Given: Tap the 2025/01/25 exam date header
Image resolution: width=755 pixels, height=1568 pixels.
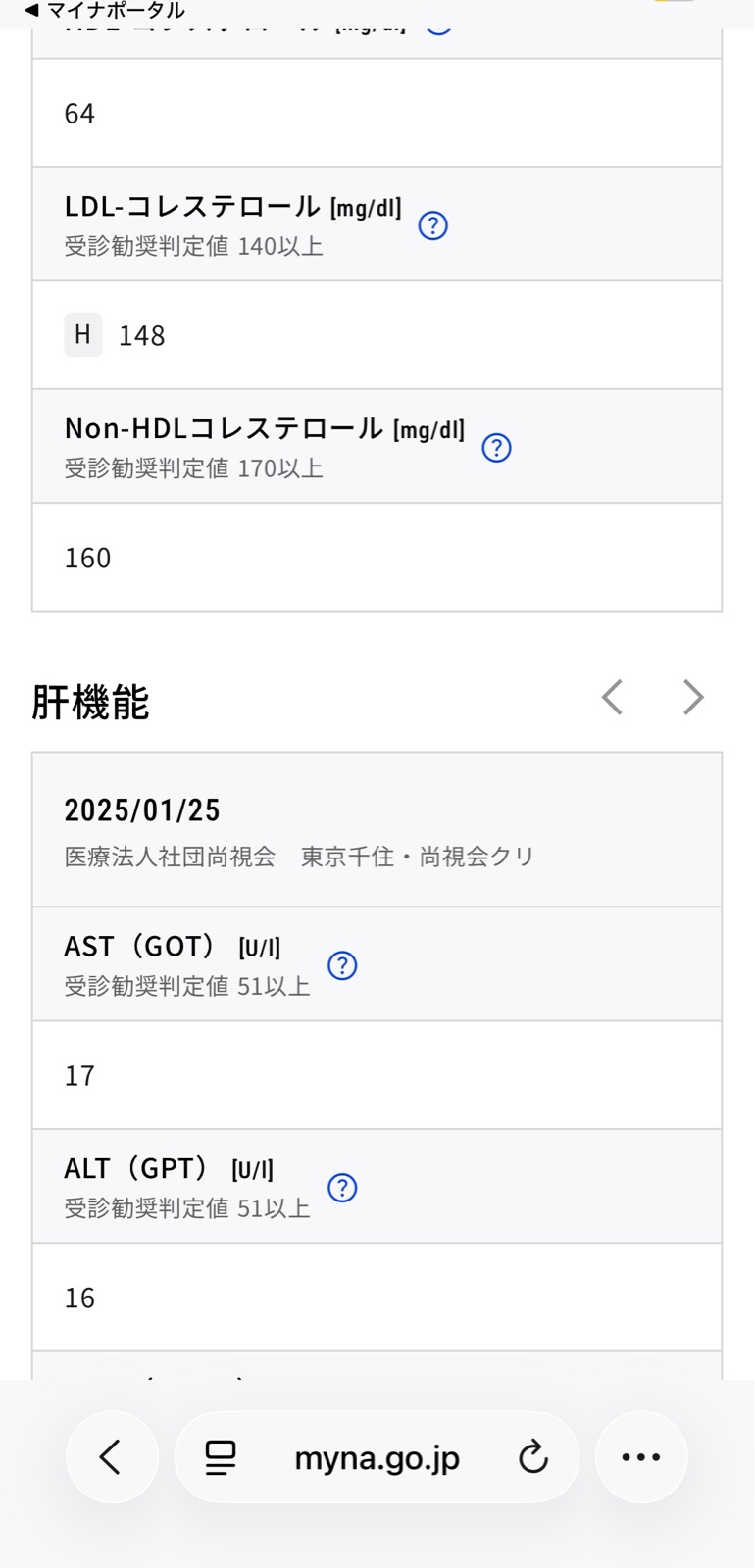Looking at the screenshot, I should click(x=142, y=810).
